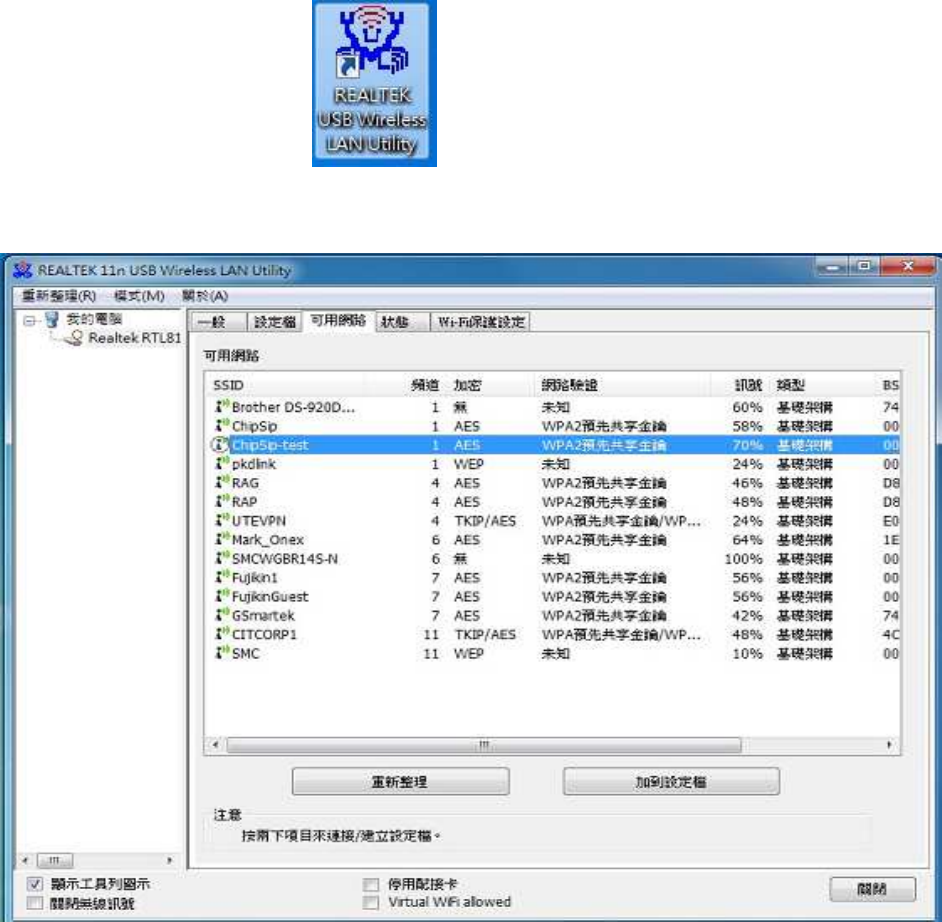Toggle 顯示工具列圖示 checkbox
Image resolution: width=942 pixels, height=922 pixels.
click(35, 884)
